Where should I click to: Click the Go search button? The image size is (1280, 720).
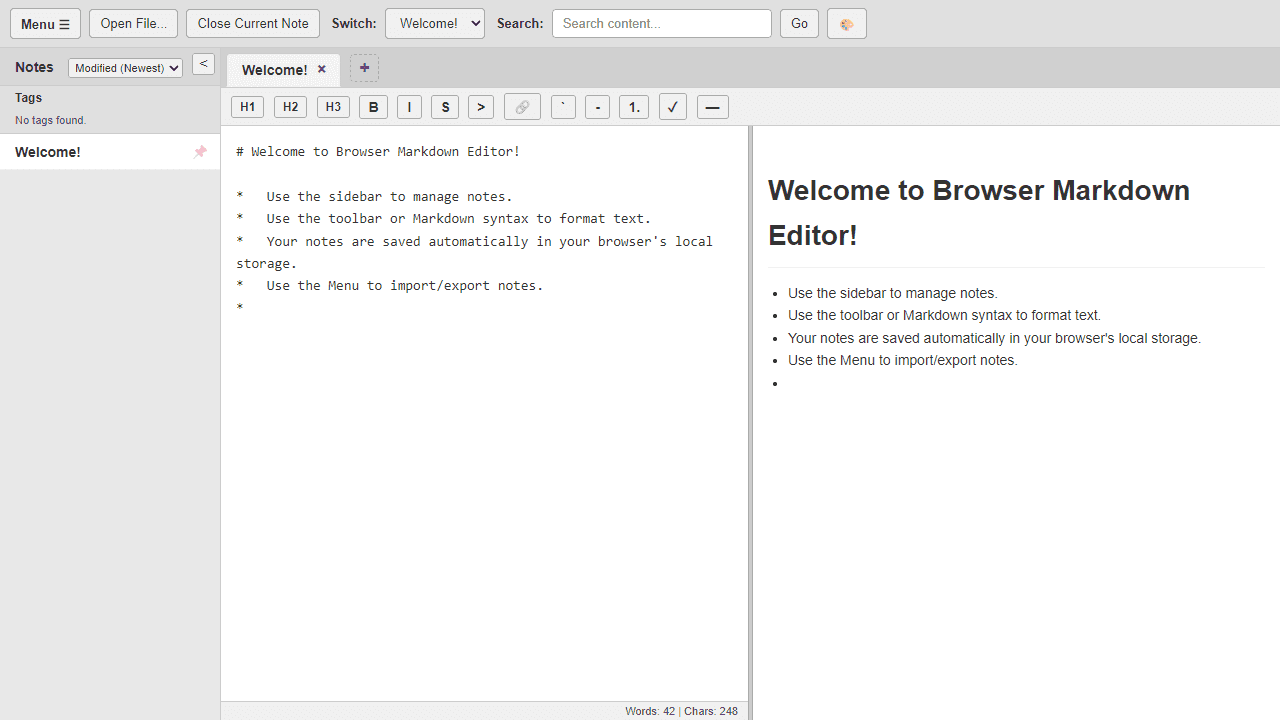(799, 24)
